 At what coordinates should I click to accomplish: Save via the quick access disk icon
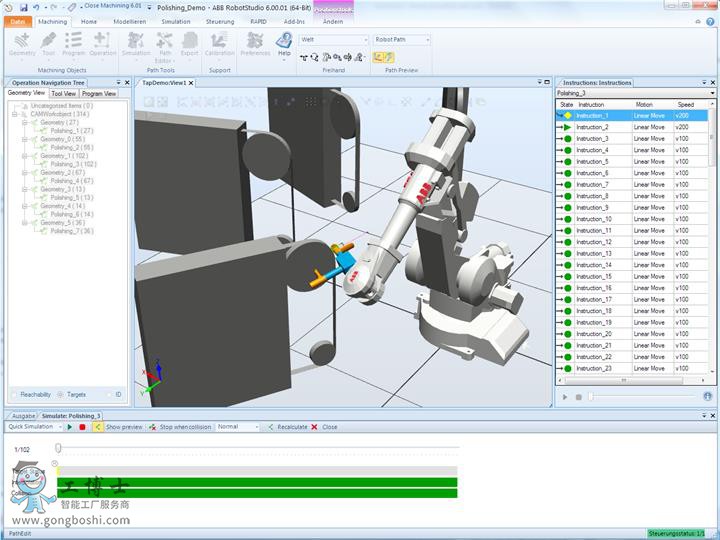24,7
